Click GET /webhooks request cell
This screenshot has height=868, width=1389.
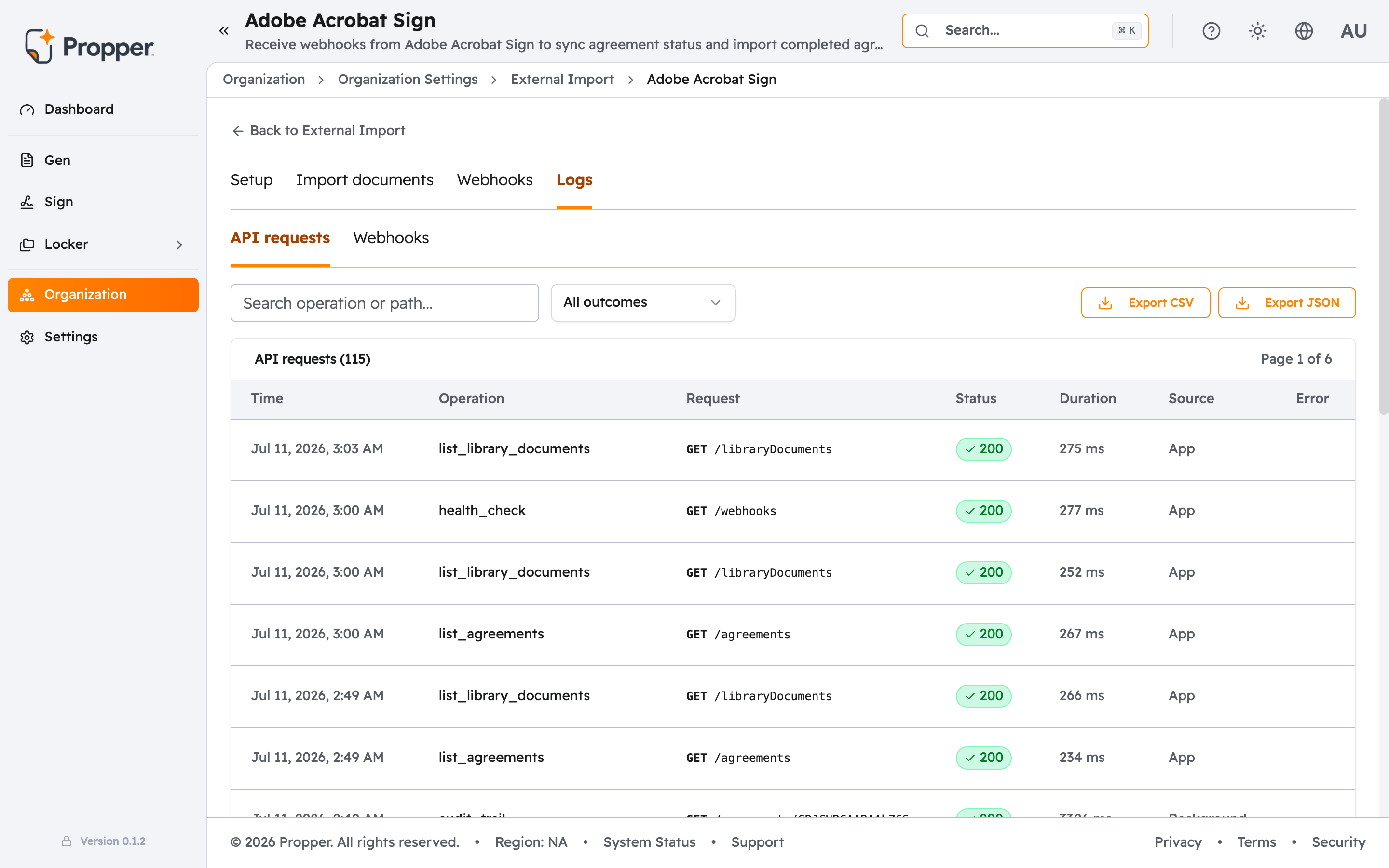coord(731,511)
